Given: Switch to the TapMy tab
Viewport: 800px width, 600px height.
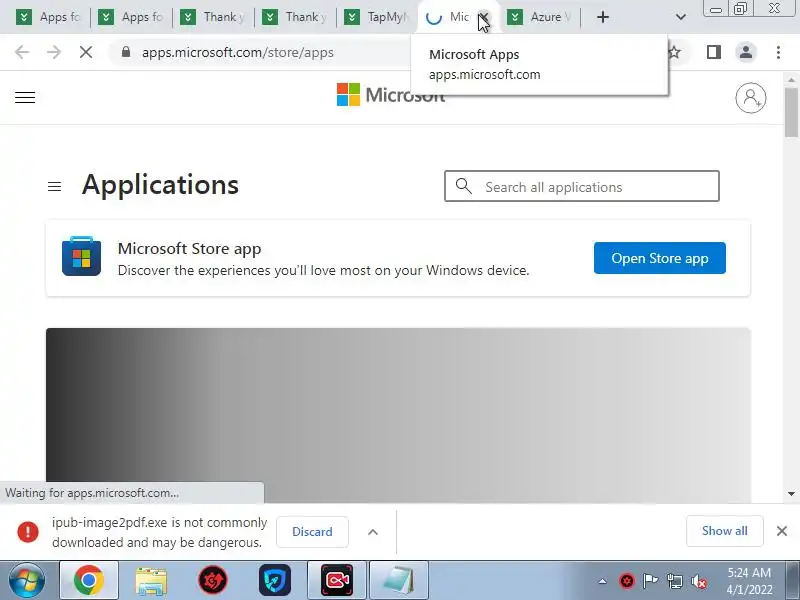Looking at the screenshot, I should (x=377, y=17).
